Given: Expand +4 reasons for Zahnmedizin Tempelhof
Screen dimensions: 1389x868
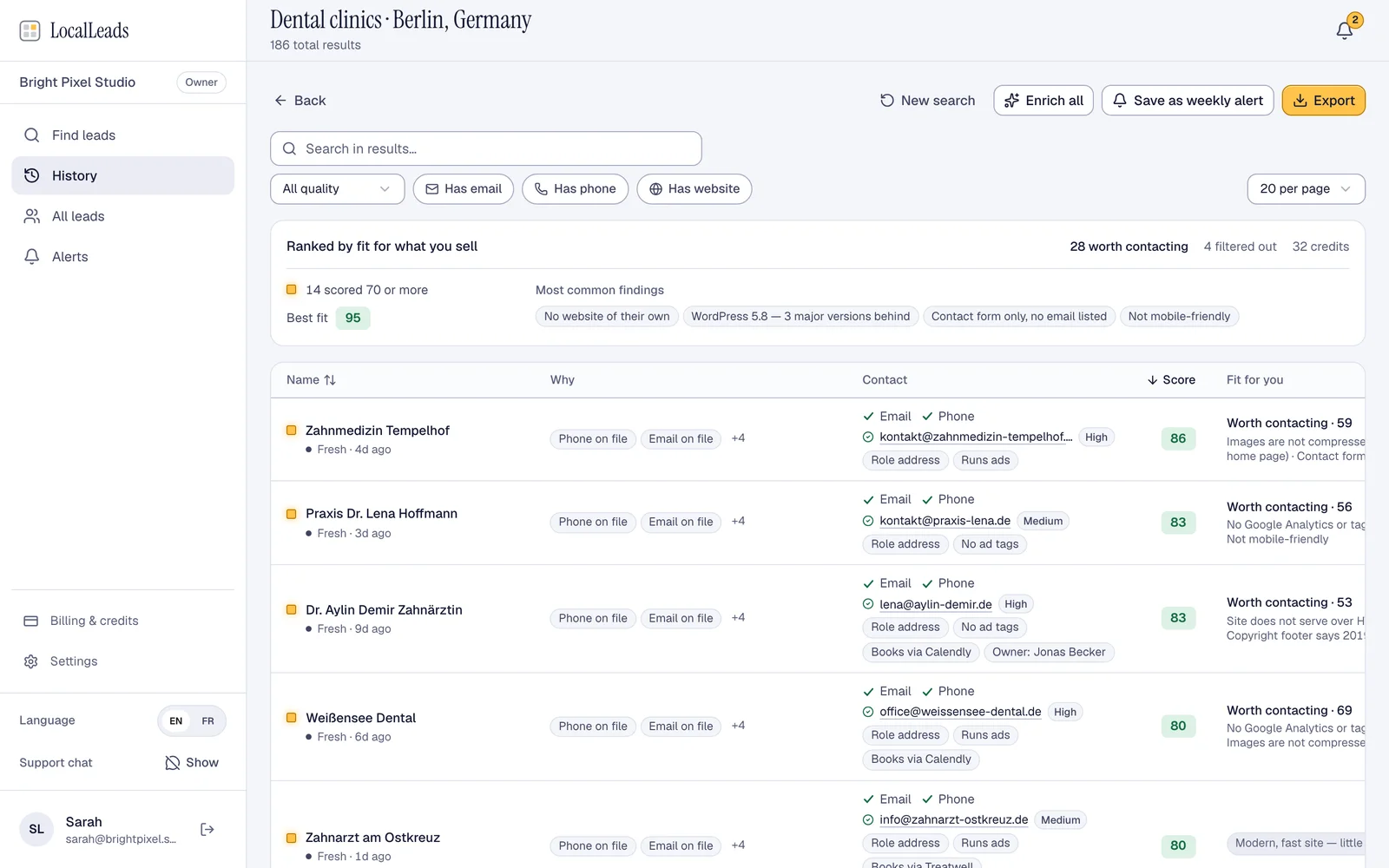Looking at the screenshot, I should coord(739,438).
